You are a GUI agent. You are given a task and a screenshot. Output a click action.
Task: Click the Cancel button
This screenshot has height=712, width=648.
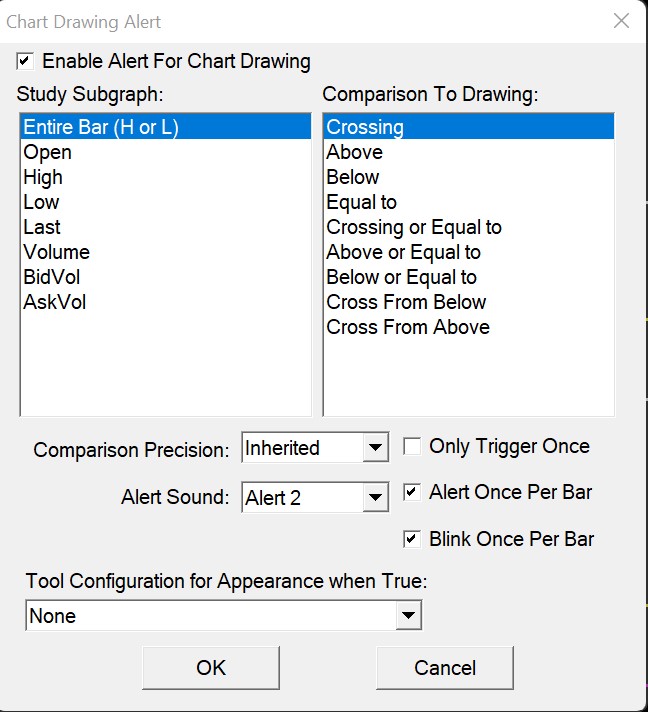tap(445, 668)
